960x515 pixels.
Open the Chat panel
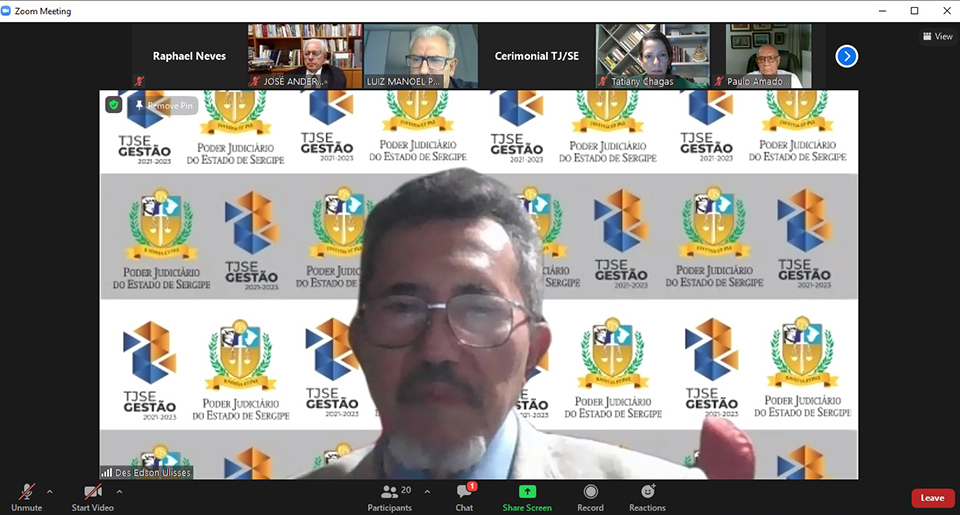click(464, 492)
